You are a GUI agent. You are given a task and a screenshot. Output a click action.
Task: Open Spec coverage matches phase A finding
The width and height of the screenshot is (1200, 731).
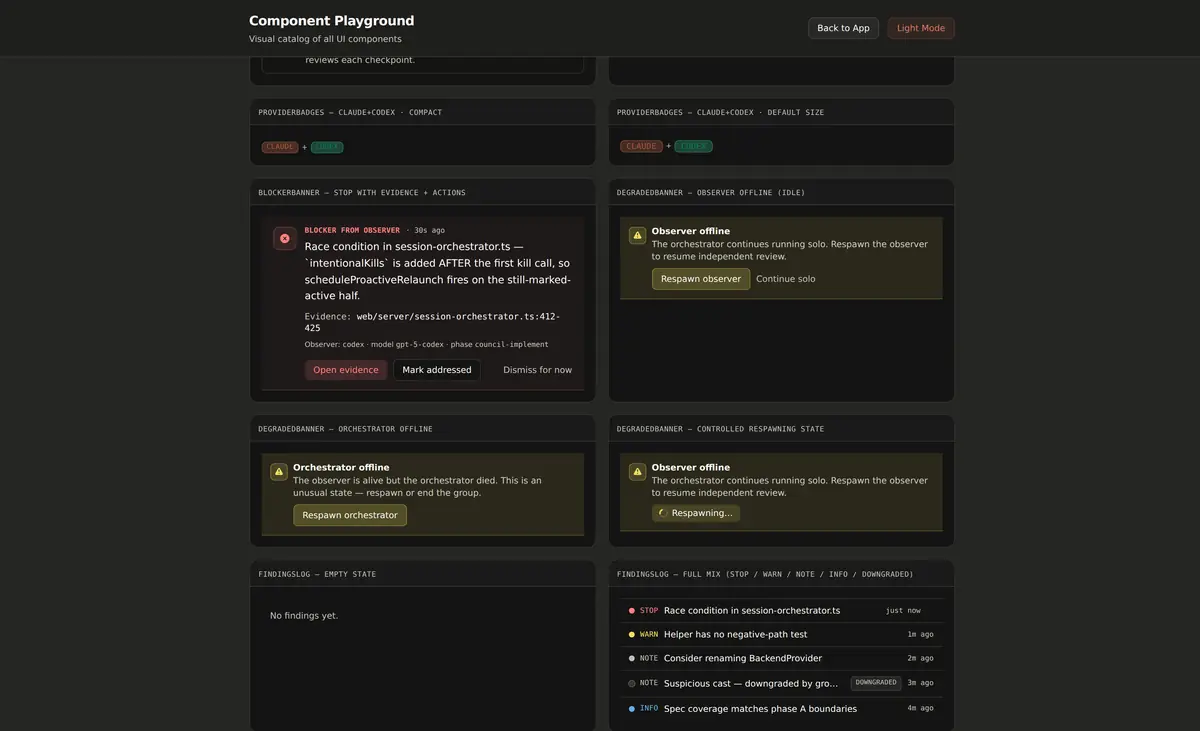pyautogui.click(x=781, y=709)
